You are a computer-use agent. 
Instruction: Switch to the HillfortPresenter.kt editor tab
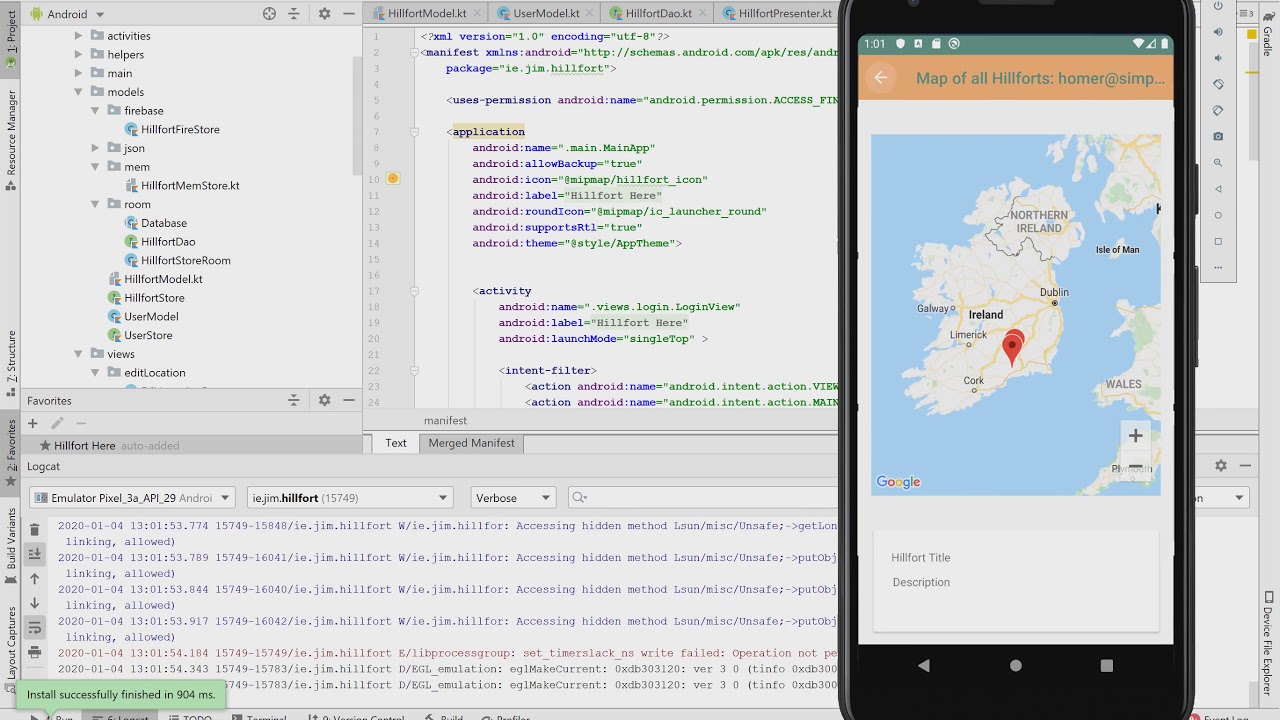tap(777, 14)
